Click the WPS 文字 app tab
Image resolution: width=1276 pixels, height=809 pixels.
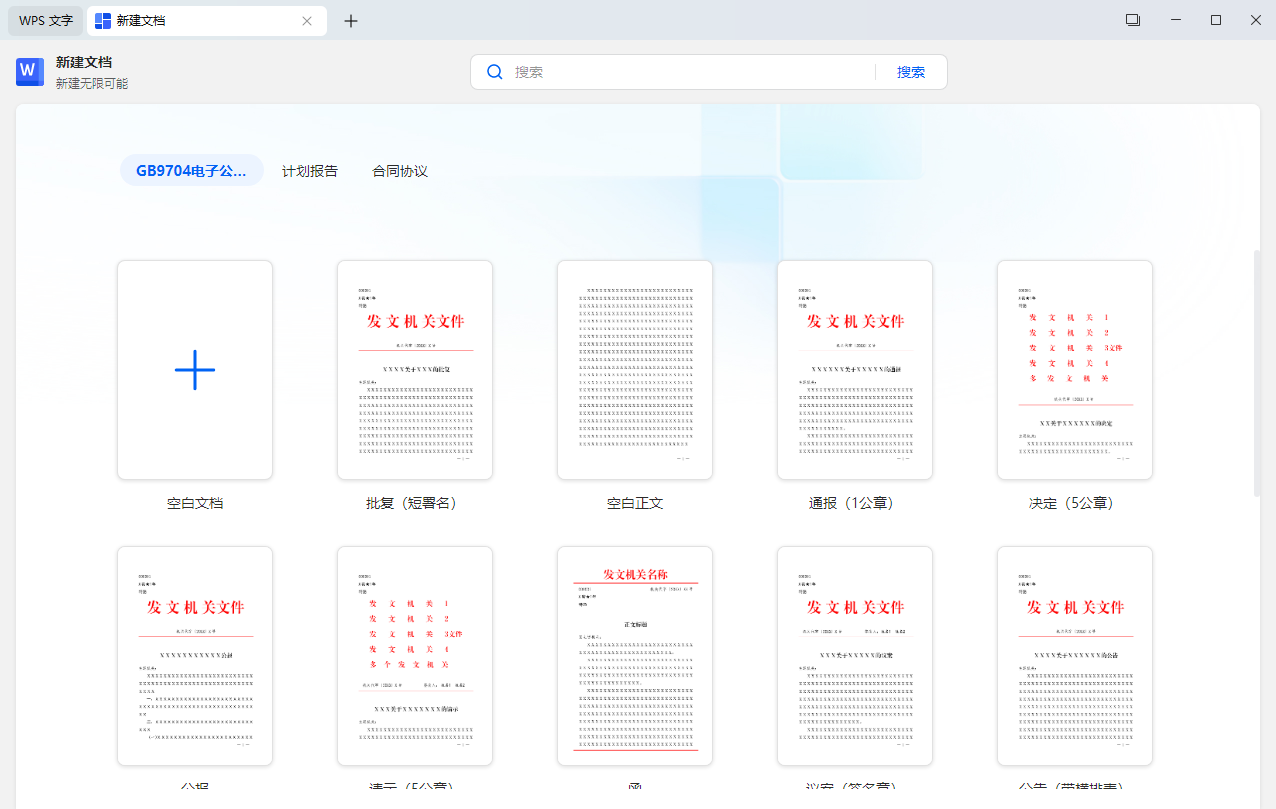(46, 20)
